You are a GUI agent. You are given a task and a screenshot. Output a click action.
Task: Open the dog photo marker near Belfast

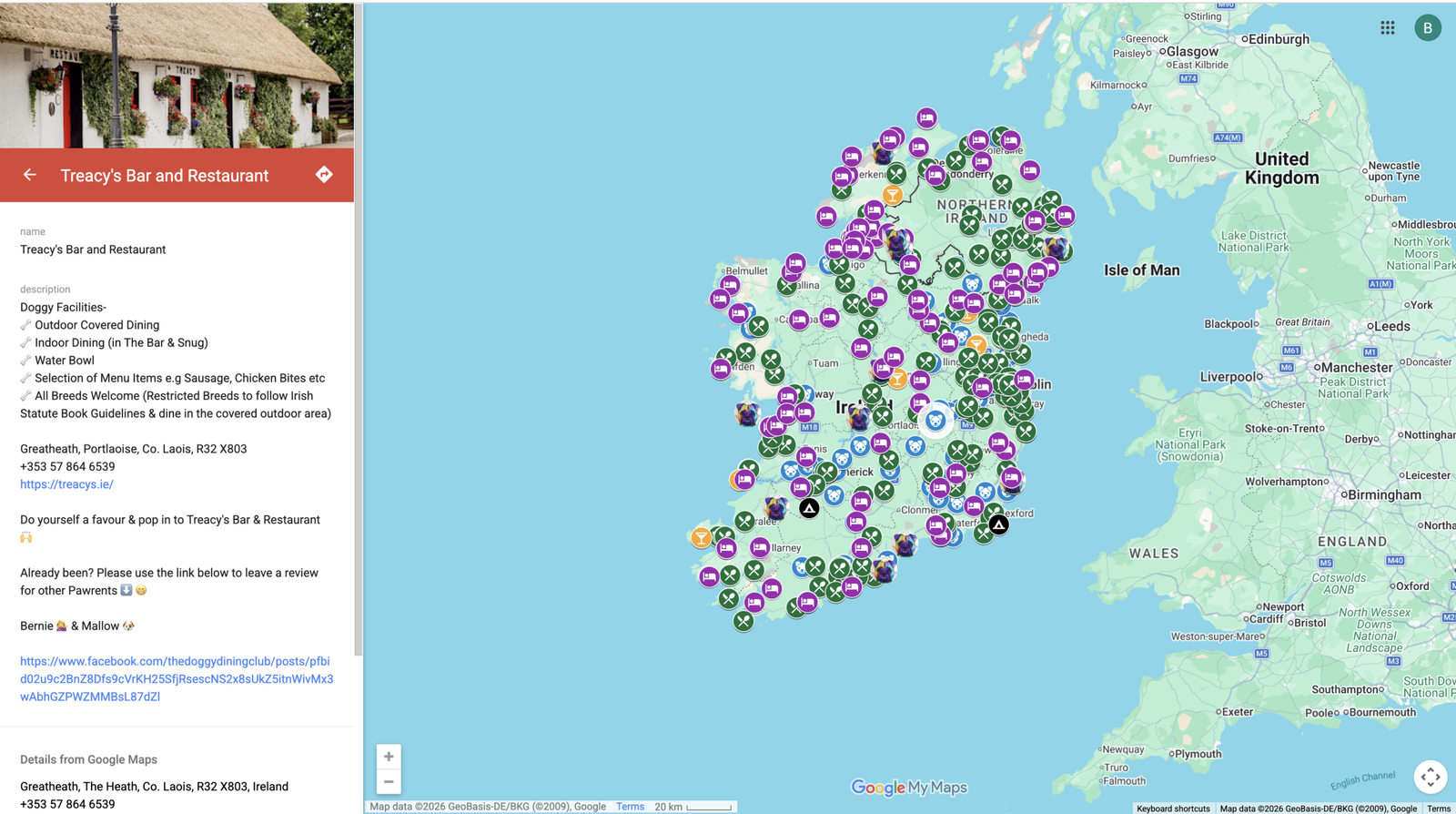coord(1057,247)
